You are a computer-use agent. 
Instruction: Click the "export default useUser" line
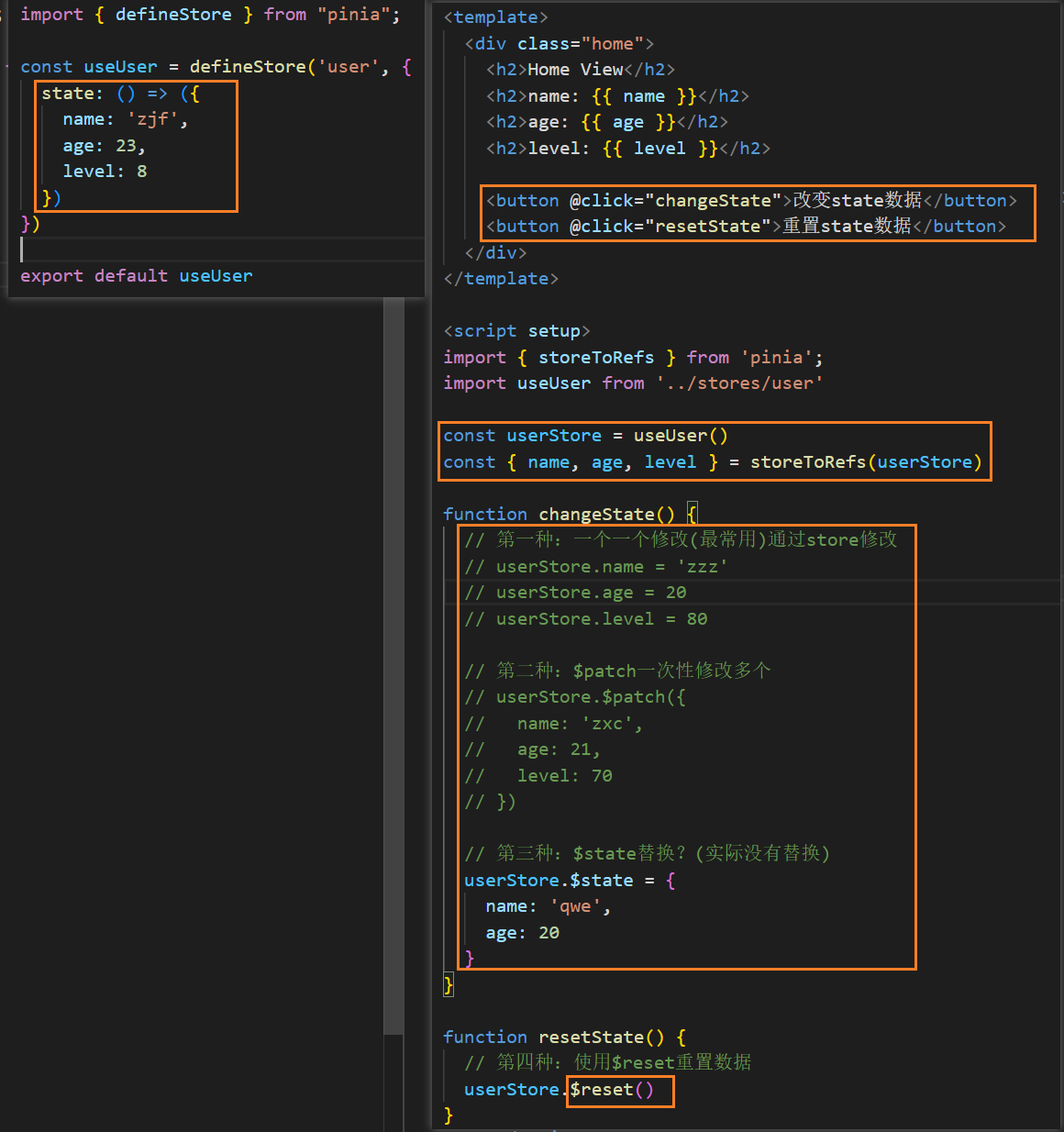click(137, 276)
